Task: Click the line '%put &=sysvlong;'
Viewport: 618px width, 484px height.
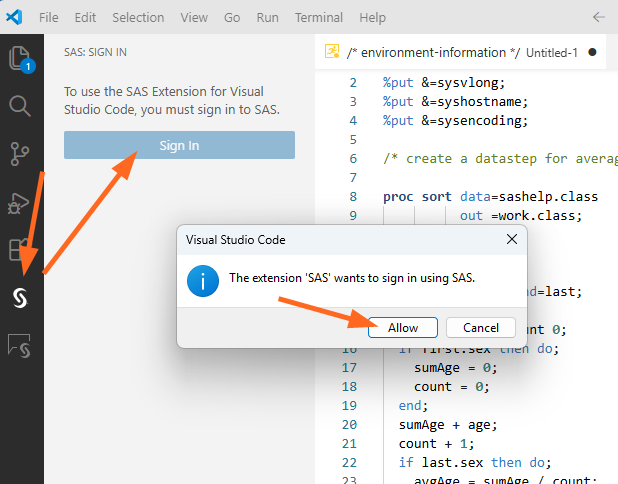Action: 444,83
